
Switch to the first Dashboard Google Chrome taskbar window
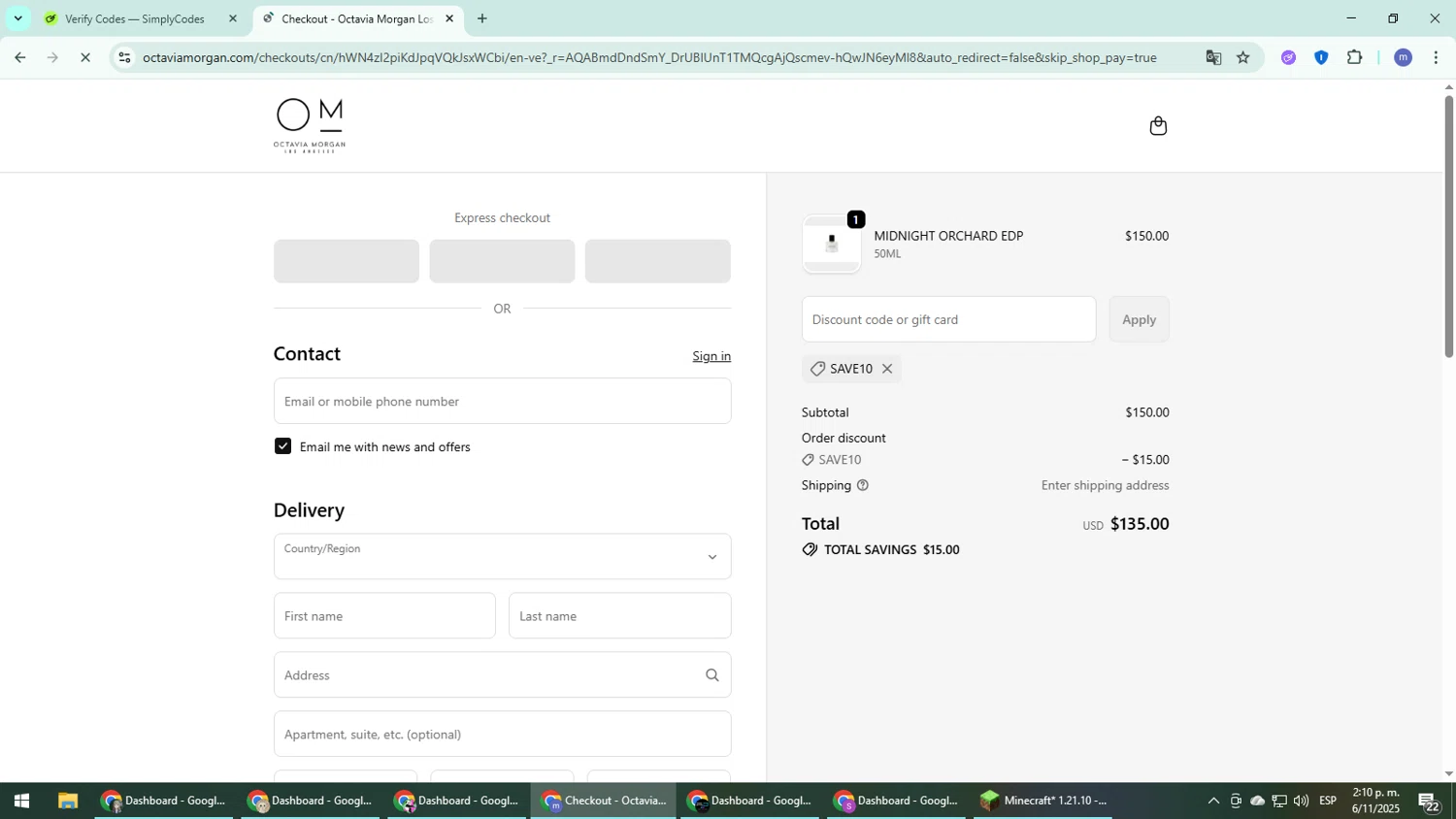click(164, 802)
